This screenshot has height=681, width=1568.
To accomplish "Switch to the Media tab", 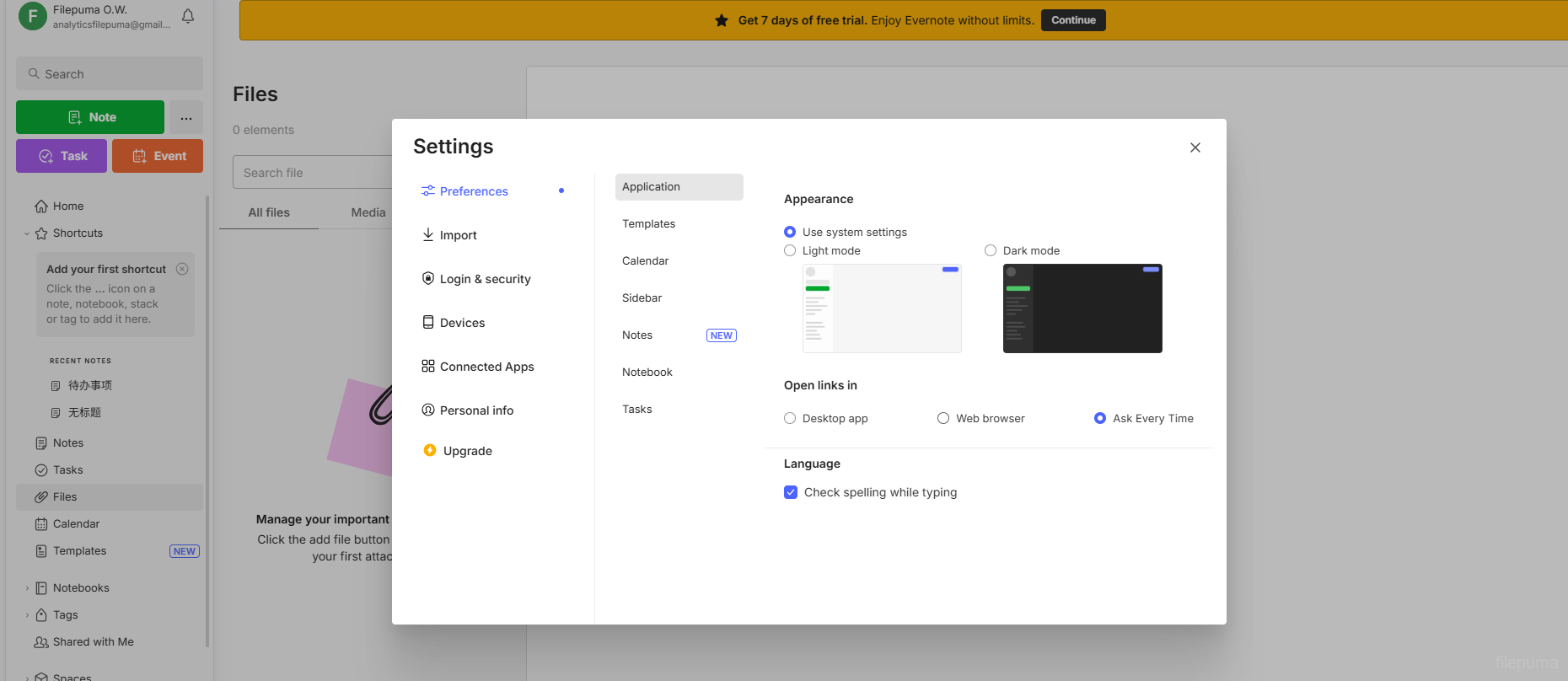I will tap(368, 212).
